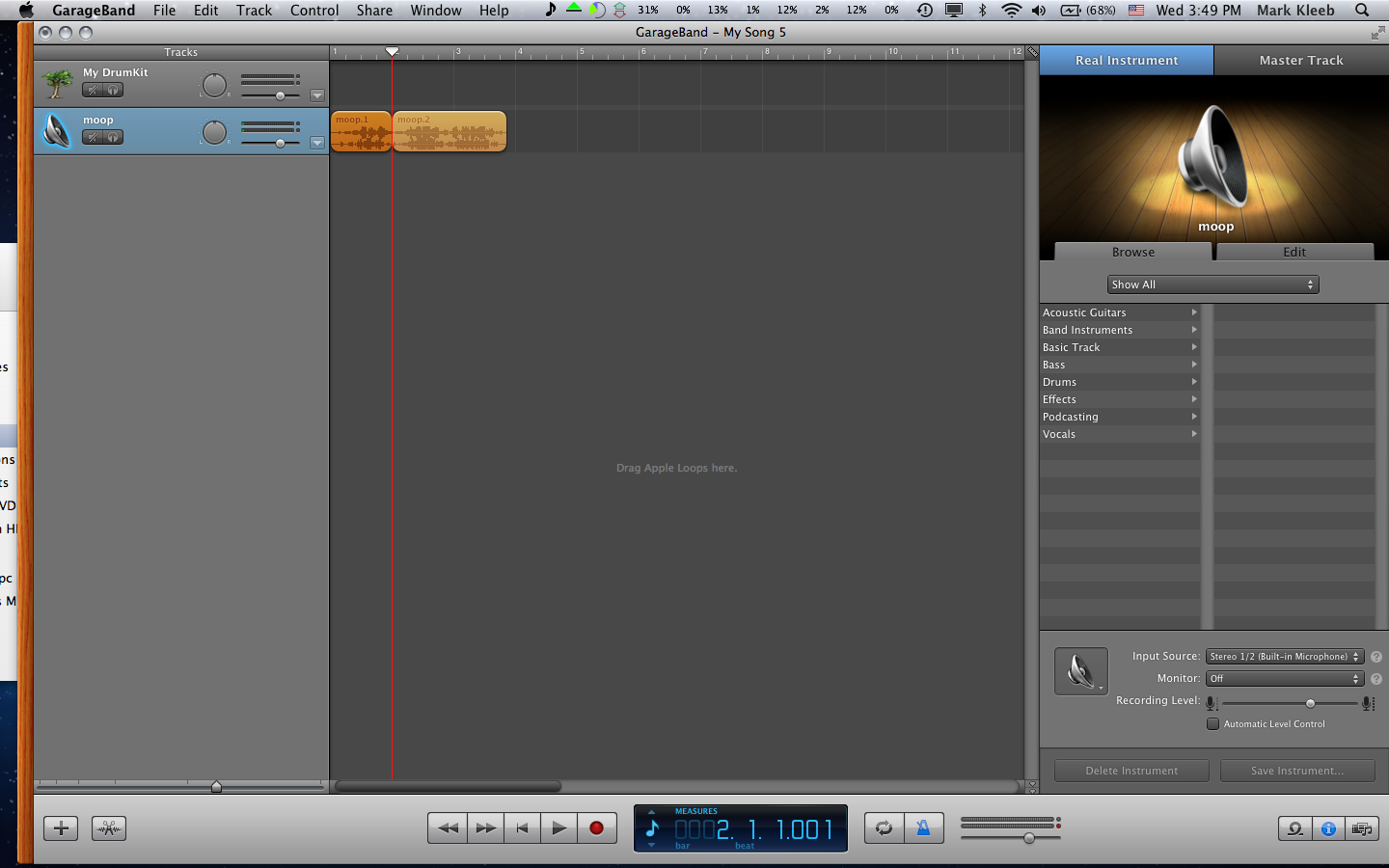
Task: Switch to the Real Instrument tab
Action: point(1127,60)
